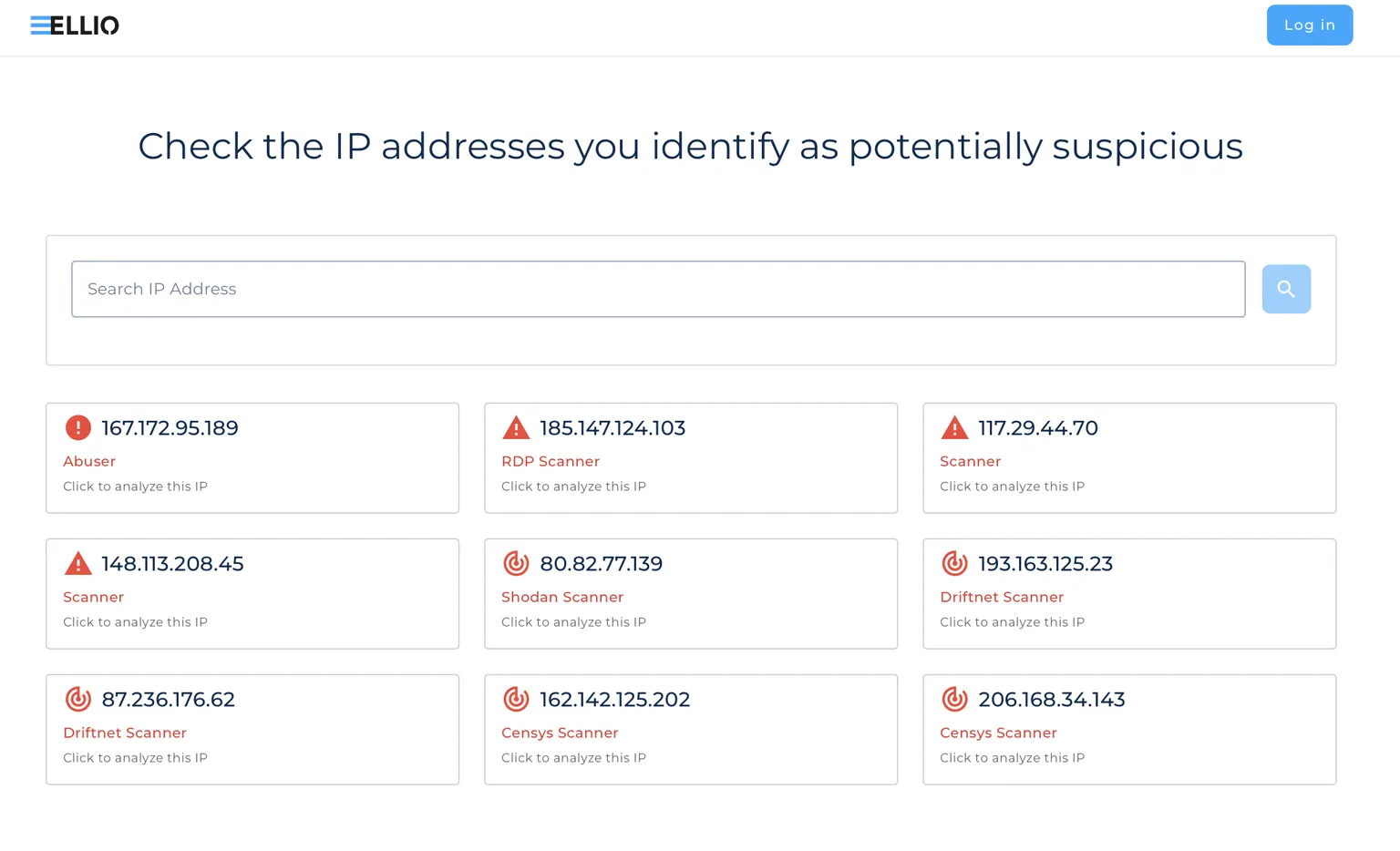The width and height of the screenshot is (1400, 851).
Task: Analyze the Shodan Scanner IP 80.82.77.139
Action: pyautogui.click(x=691, y=593)
